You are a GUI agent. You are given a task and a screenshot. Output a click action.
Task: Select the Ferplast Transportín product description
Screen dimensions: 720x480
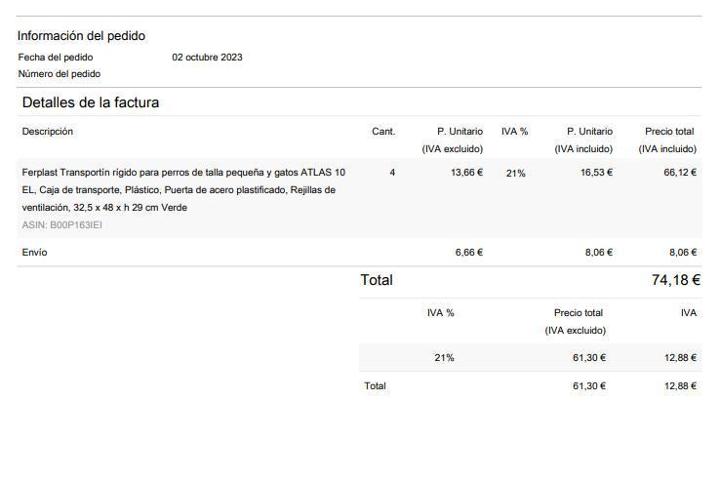tap(183, 190)
